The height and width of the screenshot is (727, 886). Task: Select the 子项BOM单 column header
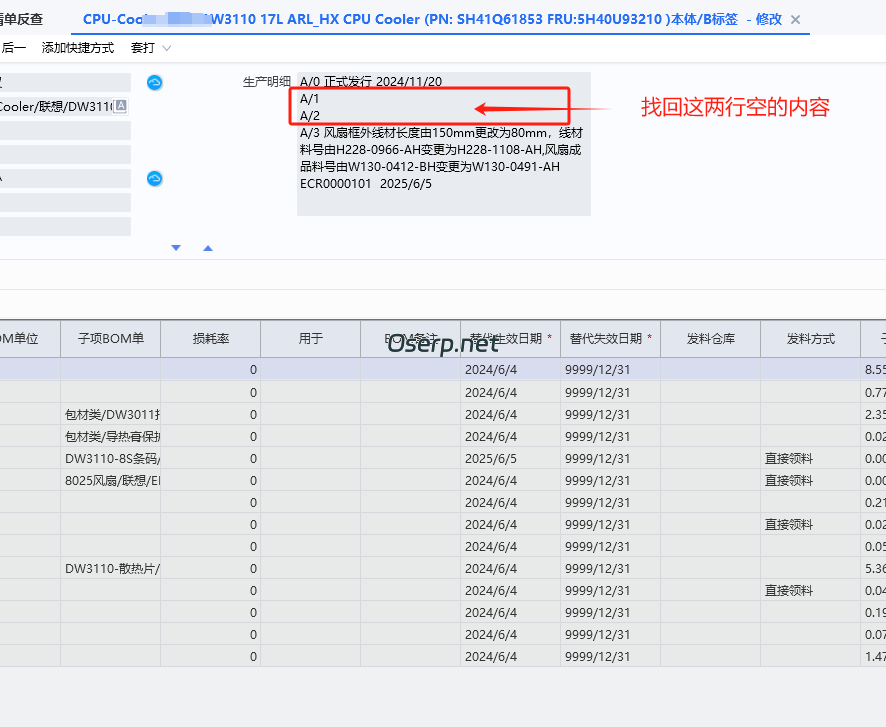click(x=110, y=339)
